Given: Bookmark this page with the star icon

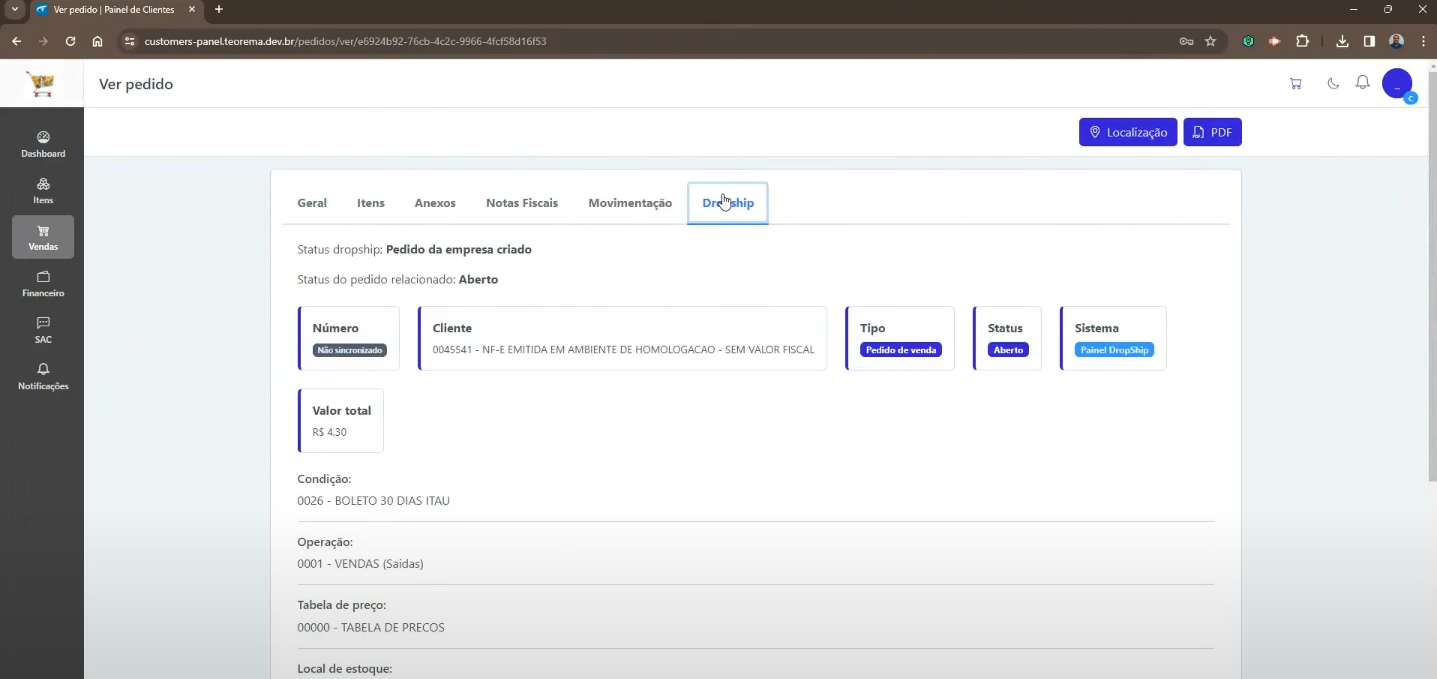Looking at the screenshot, I should click(x=1210, y=41).
